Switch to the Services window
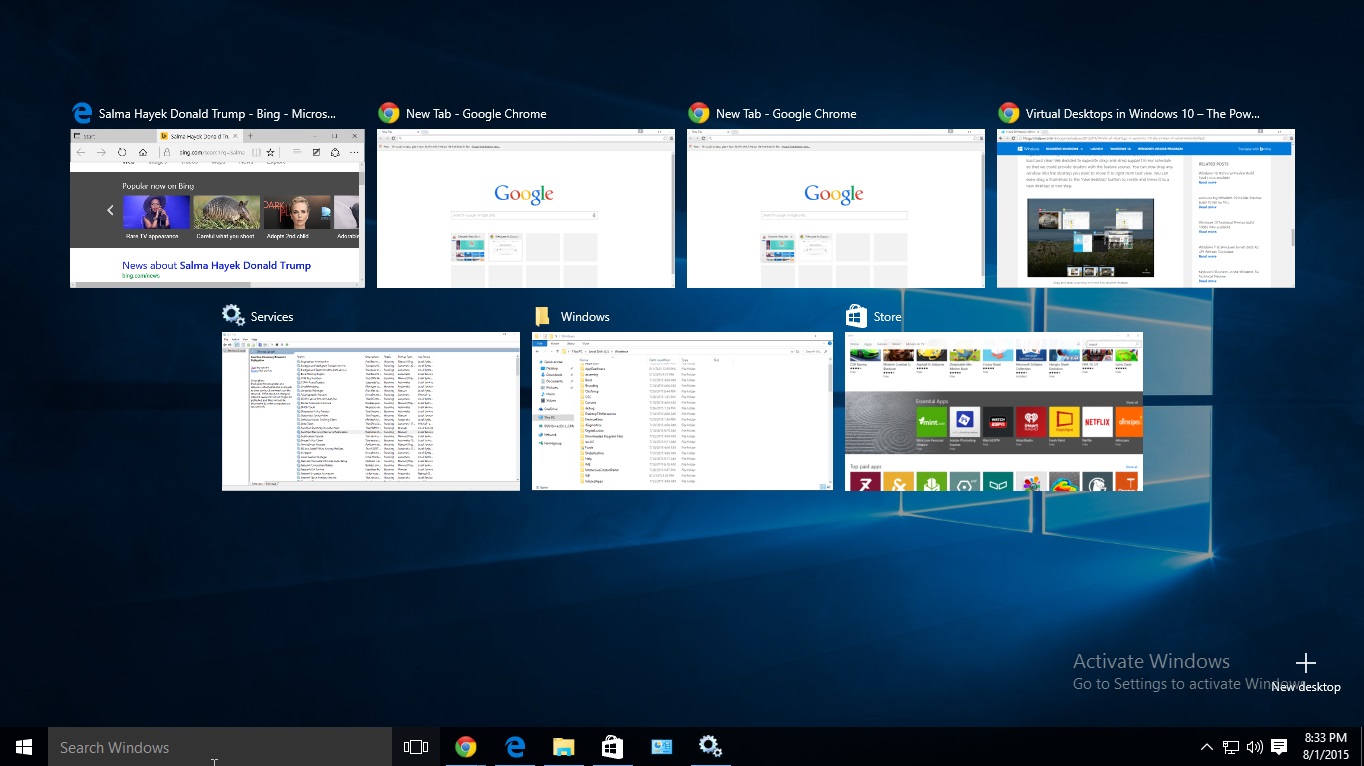 (x=370, y=411)
